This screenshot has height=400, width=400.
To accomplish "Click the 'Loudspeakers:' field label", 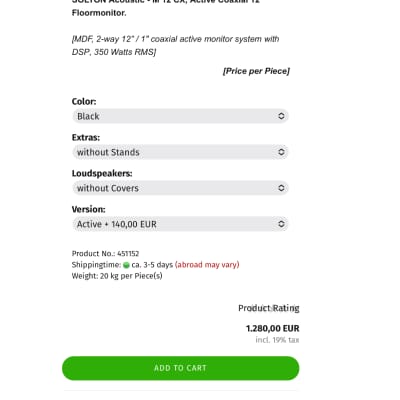I will pyautogui.click(x=102, y=173).
